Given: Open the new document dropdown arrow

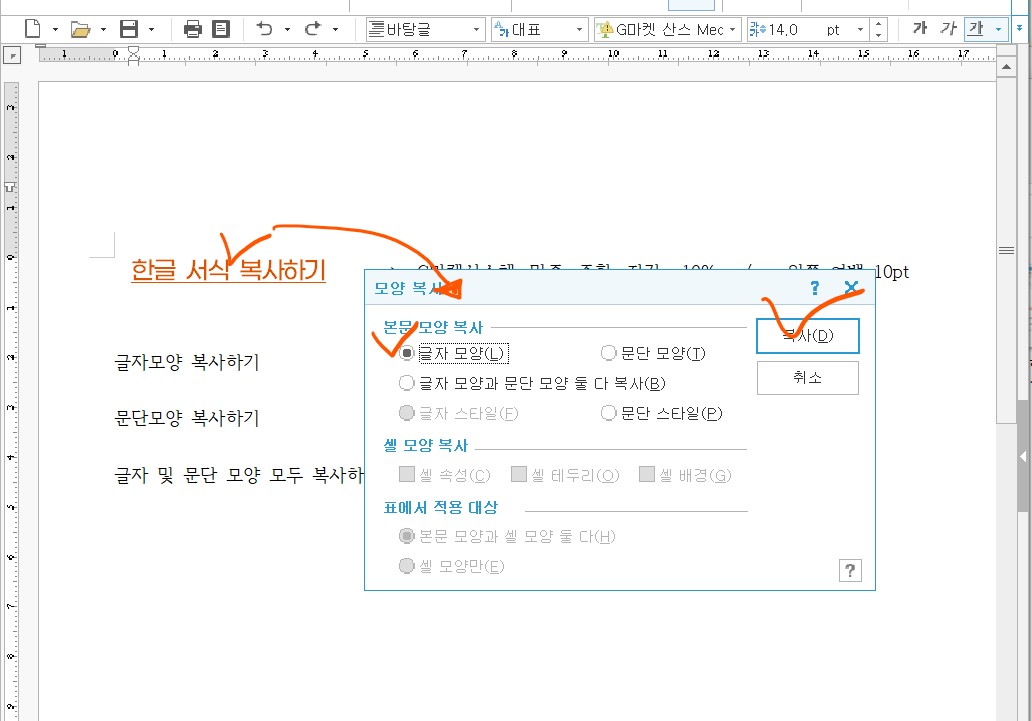Looking at the screenshot, I should (x=55, y=29).
